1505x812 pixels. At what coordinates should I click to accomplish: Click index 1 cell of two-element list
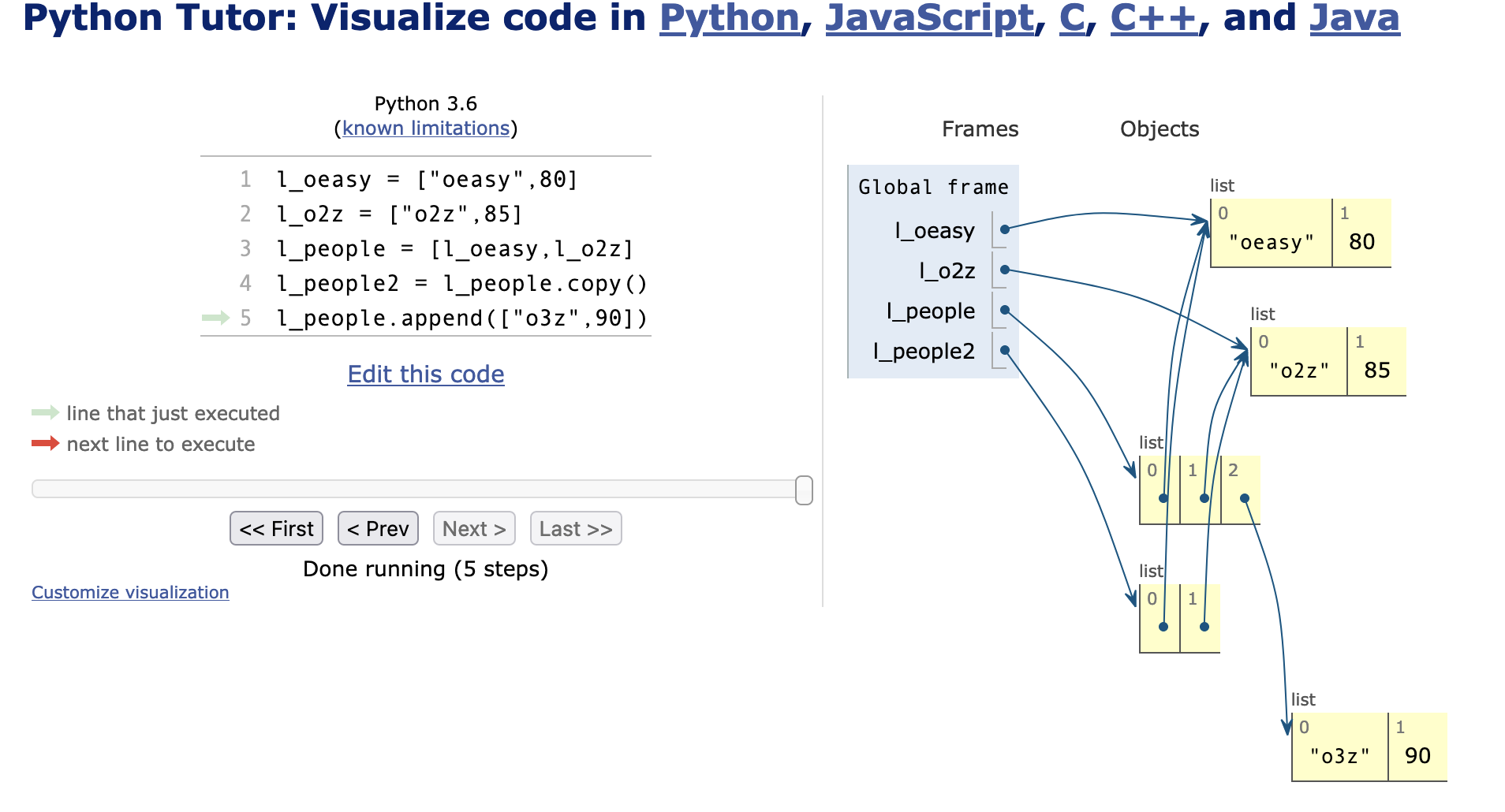pyautogui.click(x=1200, y=618)
